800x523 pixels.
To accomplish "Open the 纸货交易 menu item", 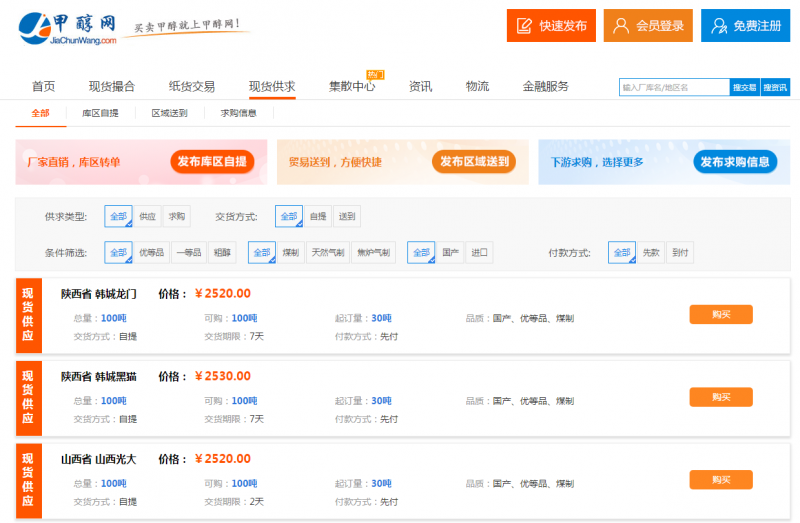I will point(192,86).
